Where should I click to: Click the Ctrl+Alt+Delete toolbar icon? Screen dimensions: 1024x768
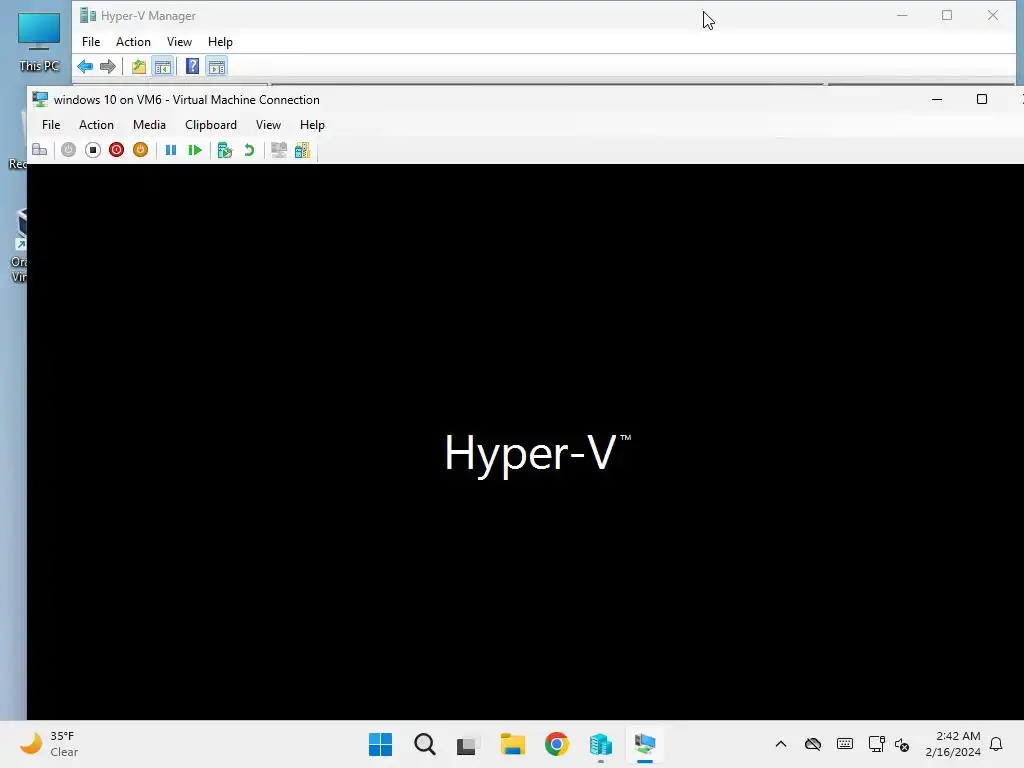click(39, 150)
